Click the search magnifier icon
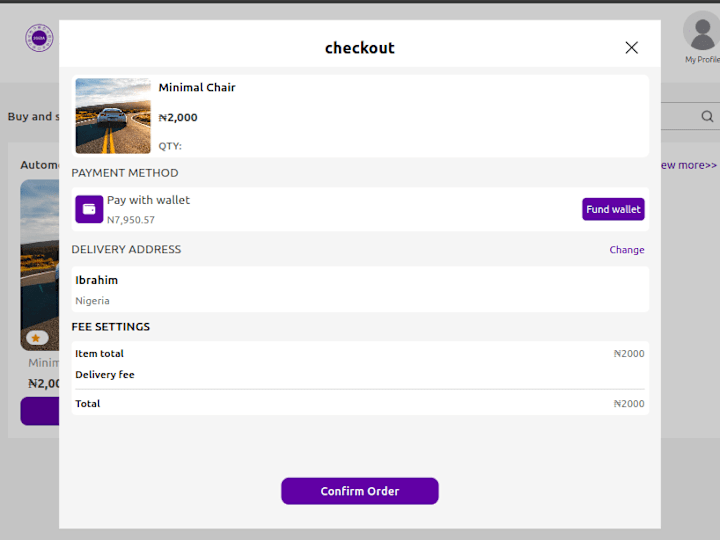 tap(707, 117)
